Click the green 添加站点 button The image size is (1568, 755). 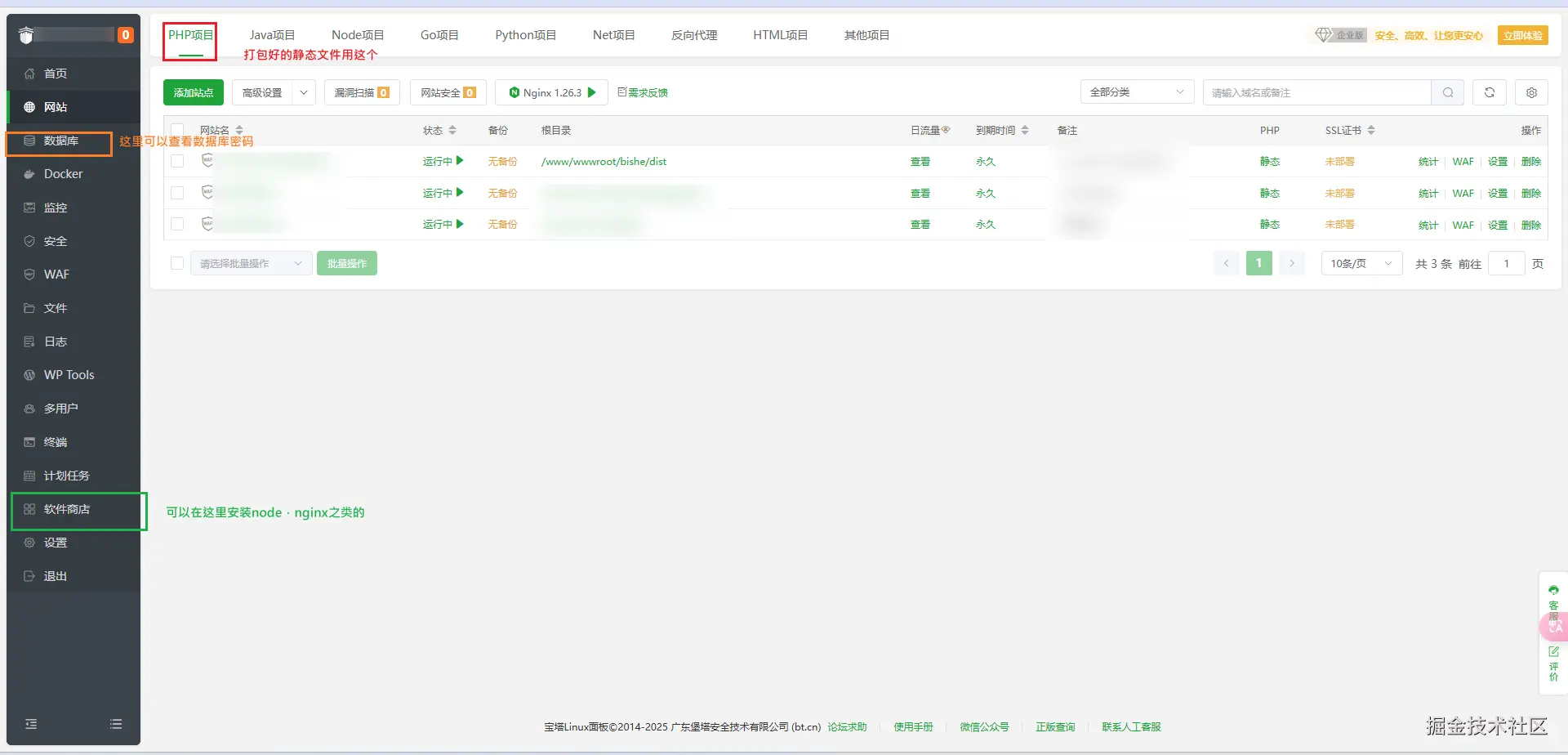(194, 92)
